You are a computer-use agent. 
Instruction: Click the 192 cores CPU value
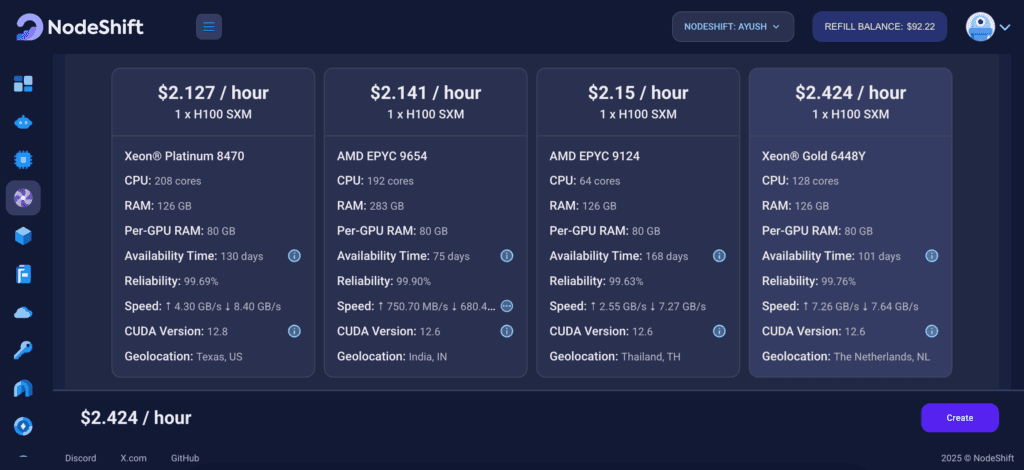pyautogui.click(x=390, y=181)
